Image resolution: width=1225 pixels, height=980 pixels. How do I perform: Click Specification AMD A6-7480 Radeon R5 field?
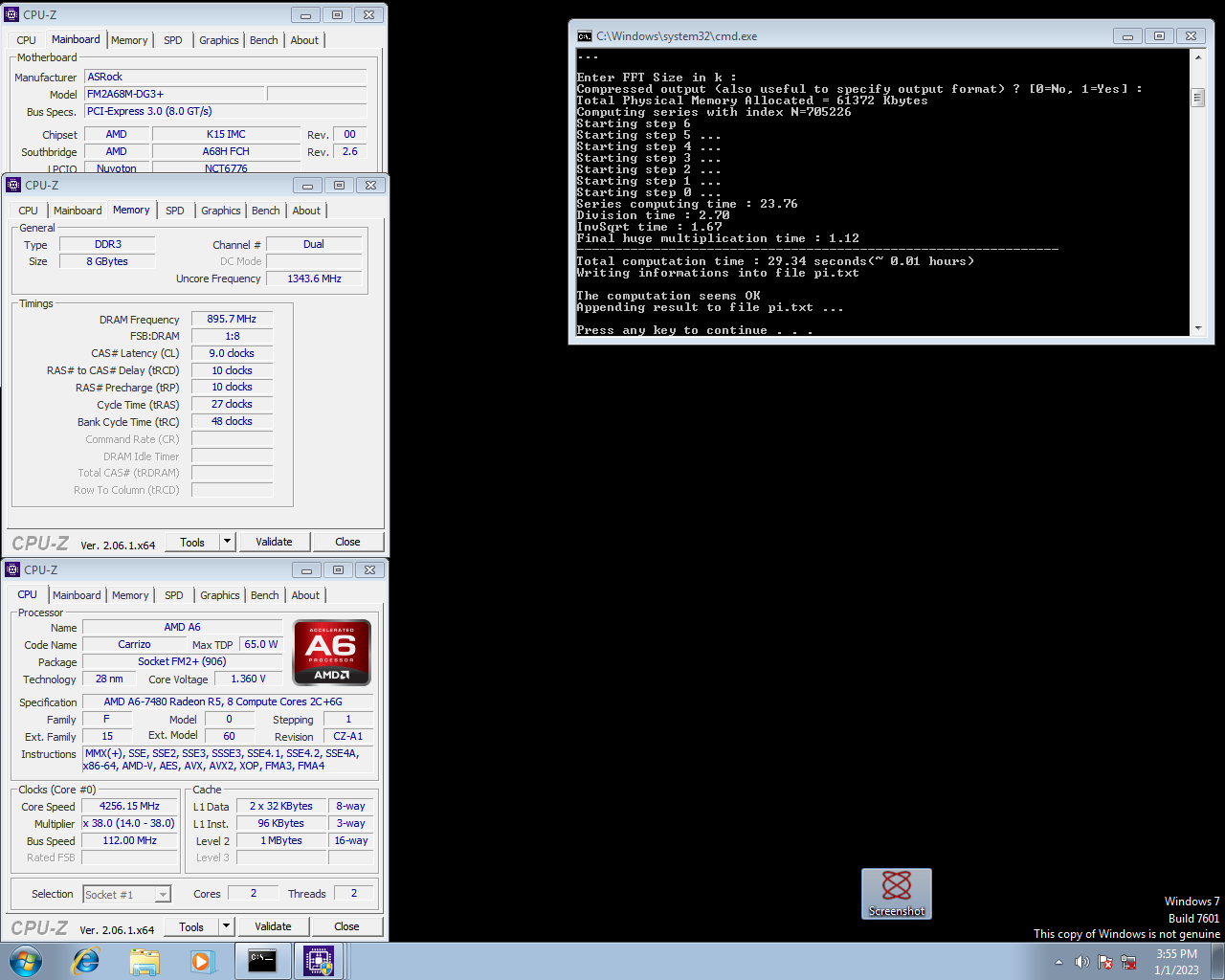click(x=227, y=702)
